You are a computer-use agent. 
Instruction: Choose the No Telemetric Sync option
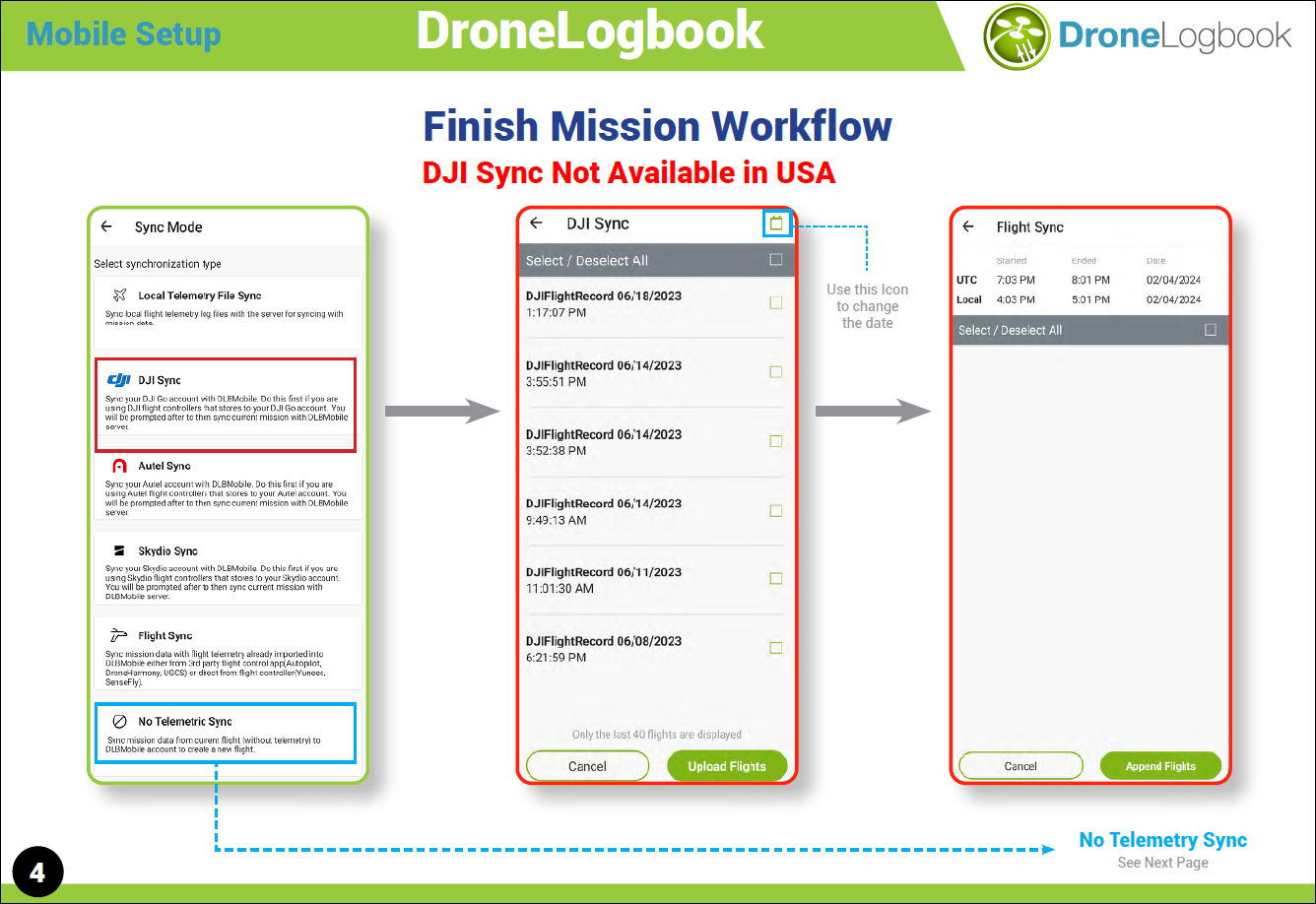point(226,733)
